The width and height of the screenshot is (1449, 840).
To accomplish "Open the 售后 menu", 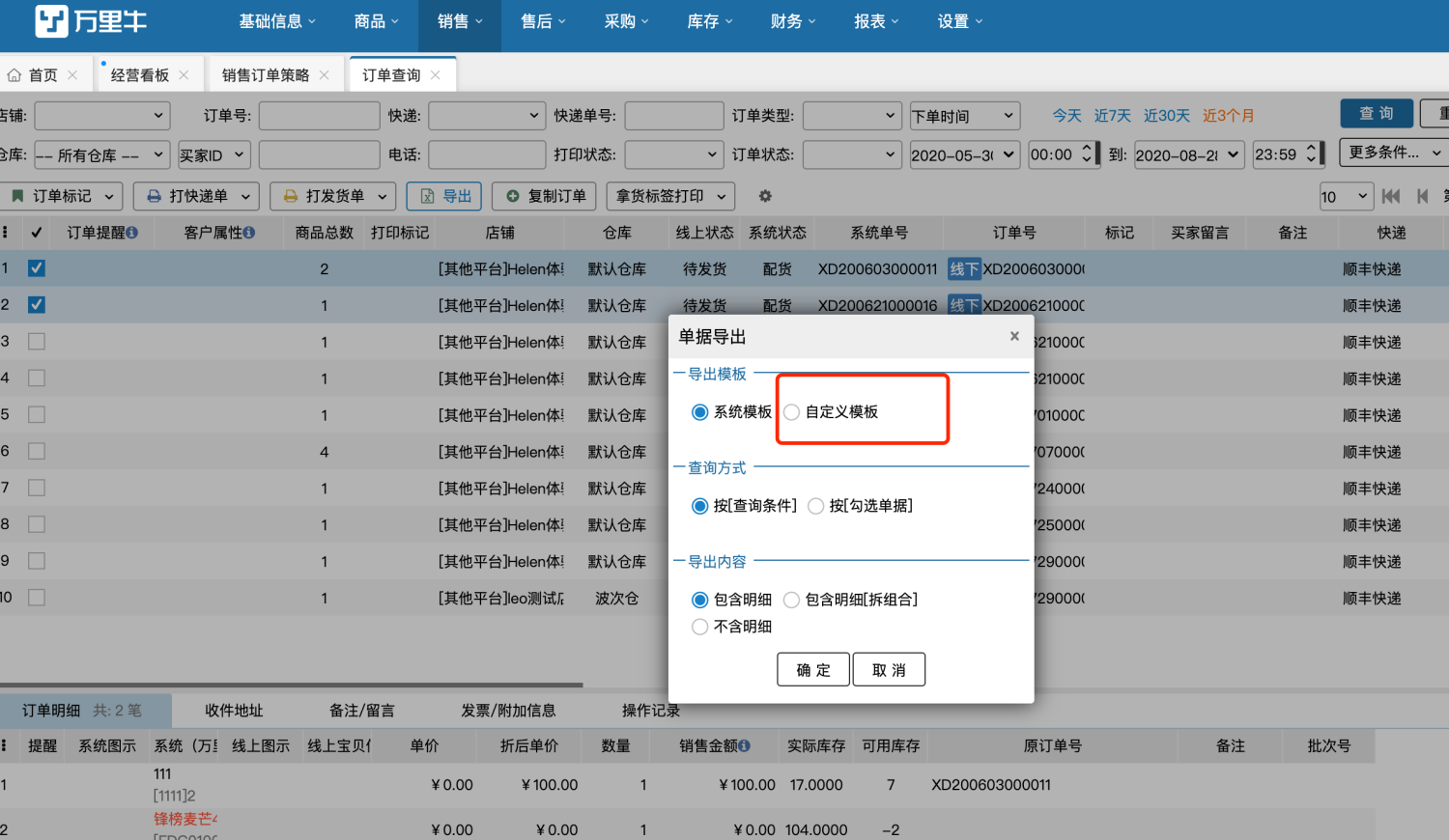I will [x=543, y=21].
